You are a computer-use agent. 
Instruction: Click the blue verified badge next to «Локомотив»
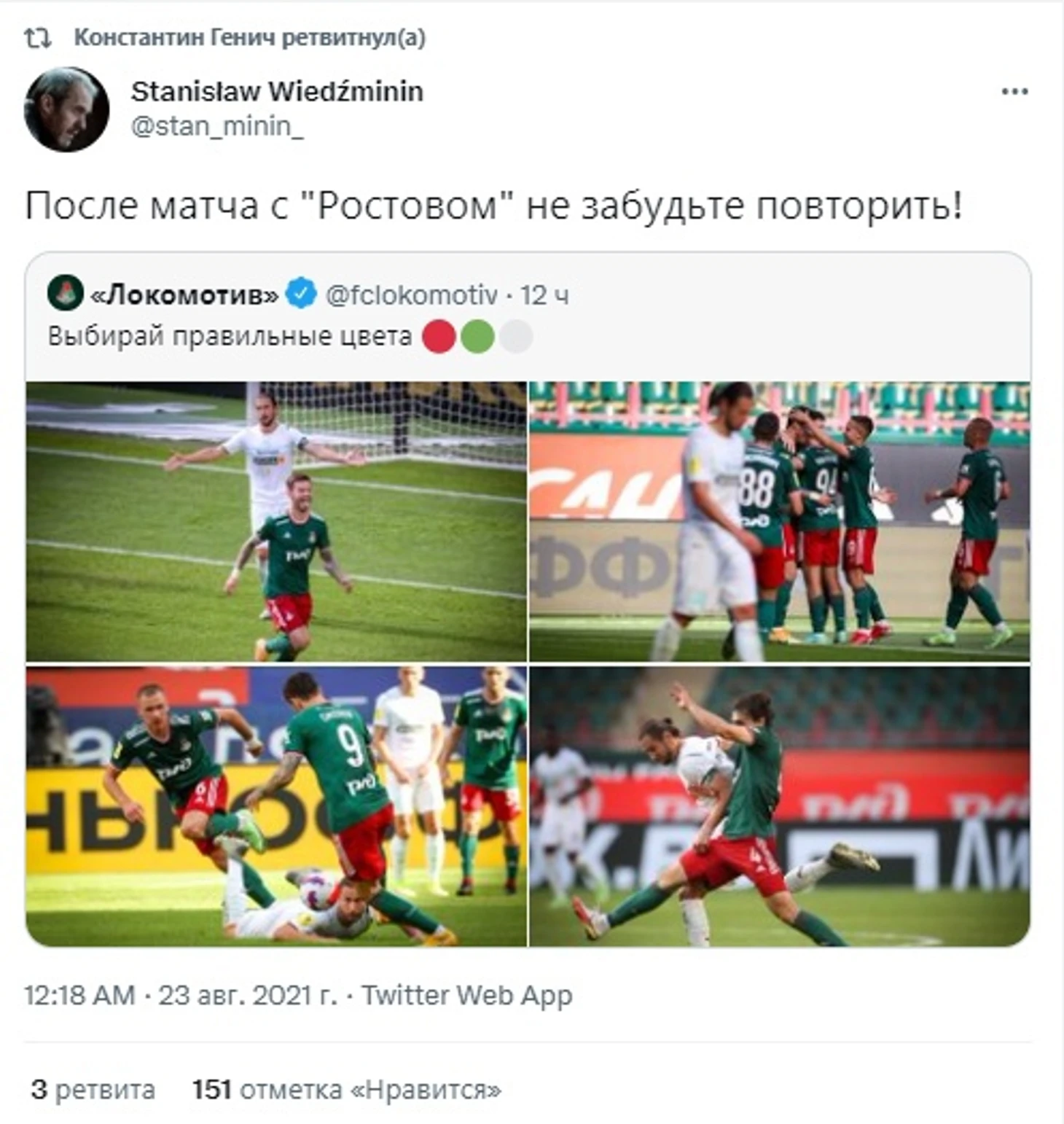point(301,294)
